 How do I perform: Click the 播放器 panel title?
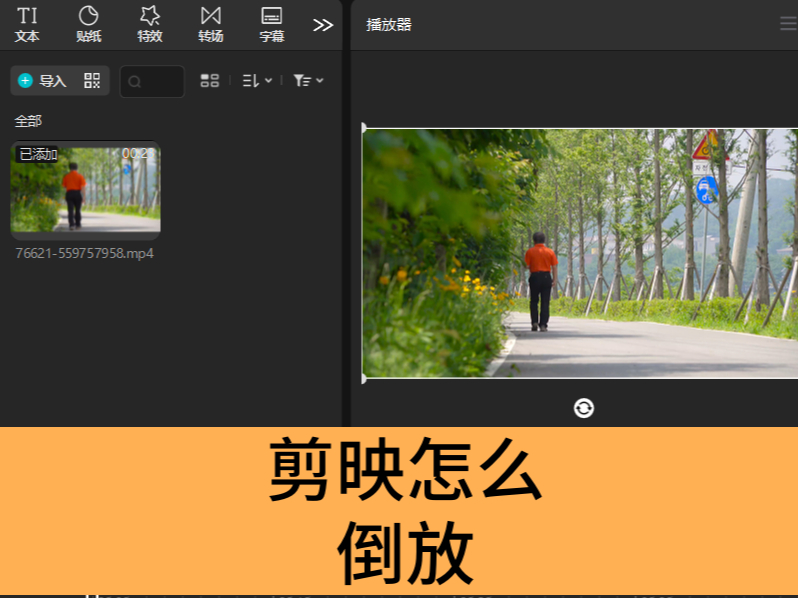[389, 24]
